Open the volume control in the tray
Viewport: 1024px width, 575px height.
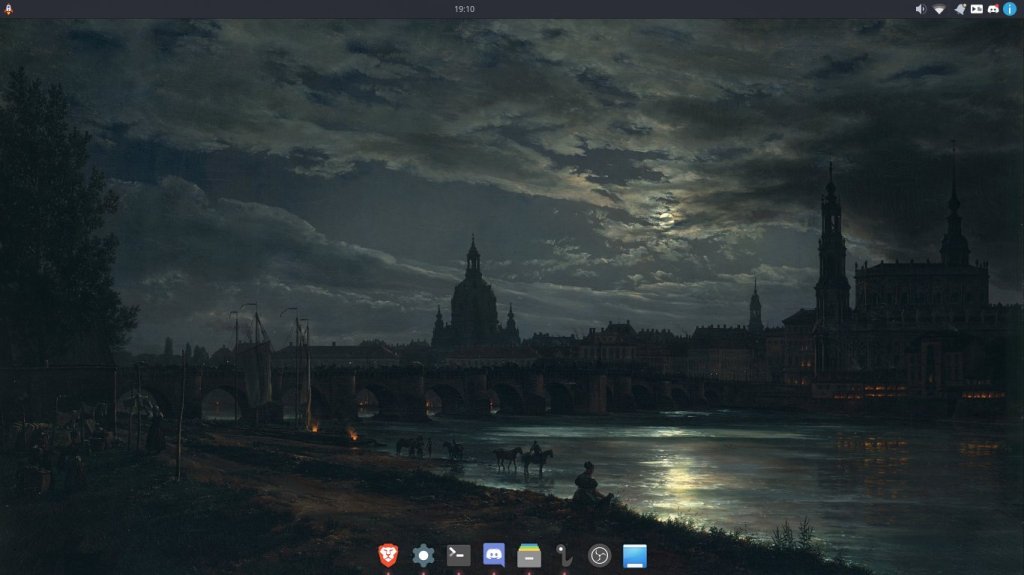pyautogui.click(x=921, y=9)
